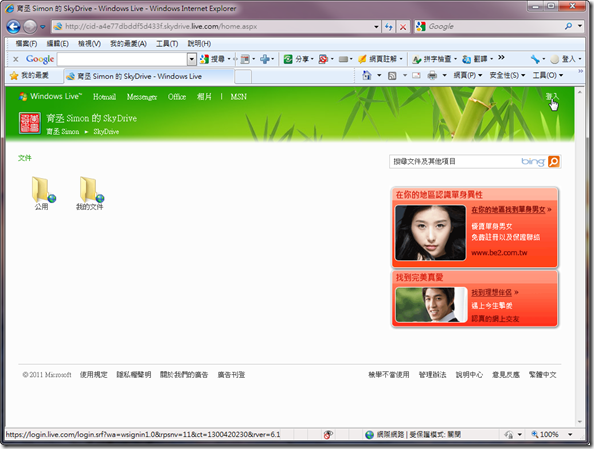Close the Google Toolbar with the X
This screenshot has width=594, height=449.
coord(16,59)
